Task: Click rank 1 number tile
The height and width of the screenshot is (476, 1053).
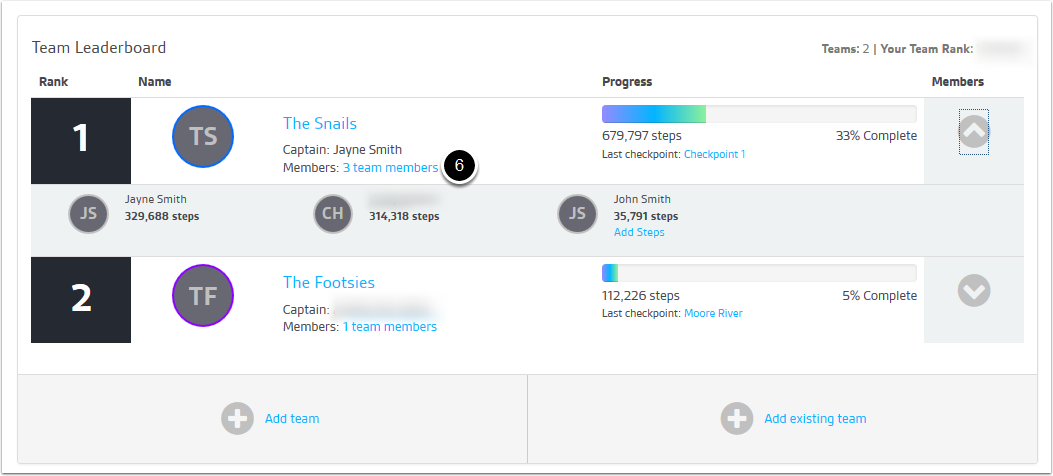Action: coord(81,139)
